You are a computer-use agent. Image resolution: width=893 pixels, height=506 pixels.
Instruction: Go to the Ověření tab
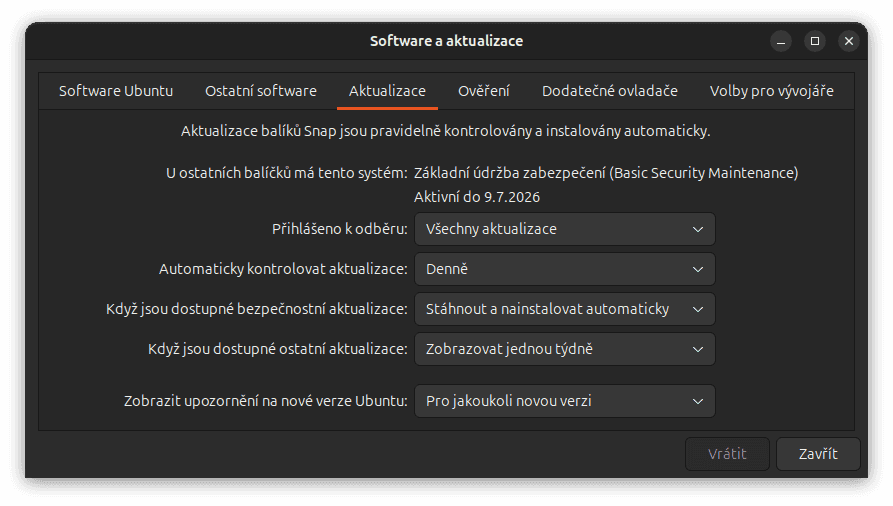[484, 91]
